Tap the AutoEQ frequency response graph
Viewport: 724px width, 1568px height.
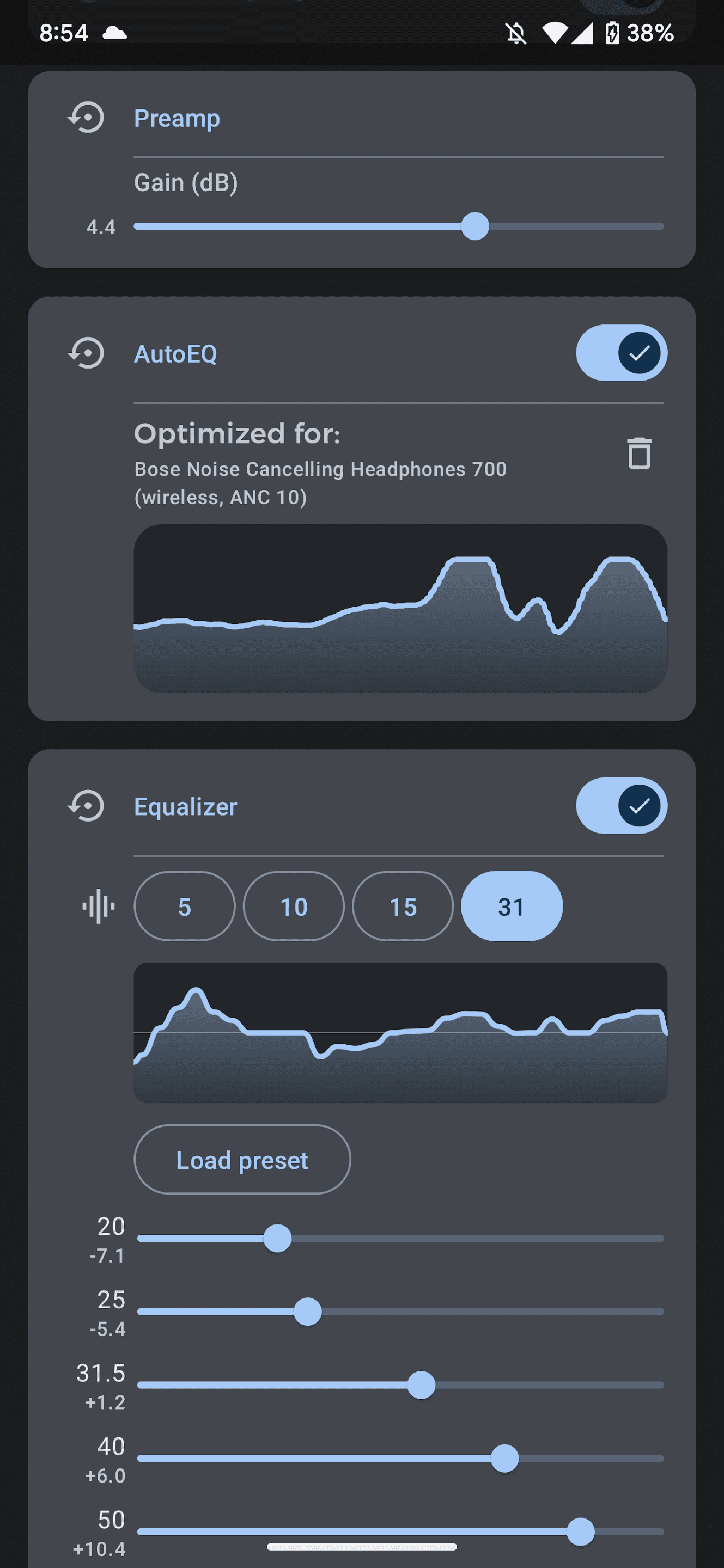[x=400, y=609]
